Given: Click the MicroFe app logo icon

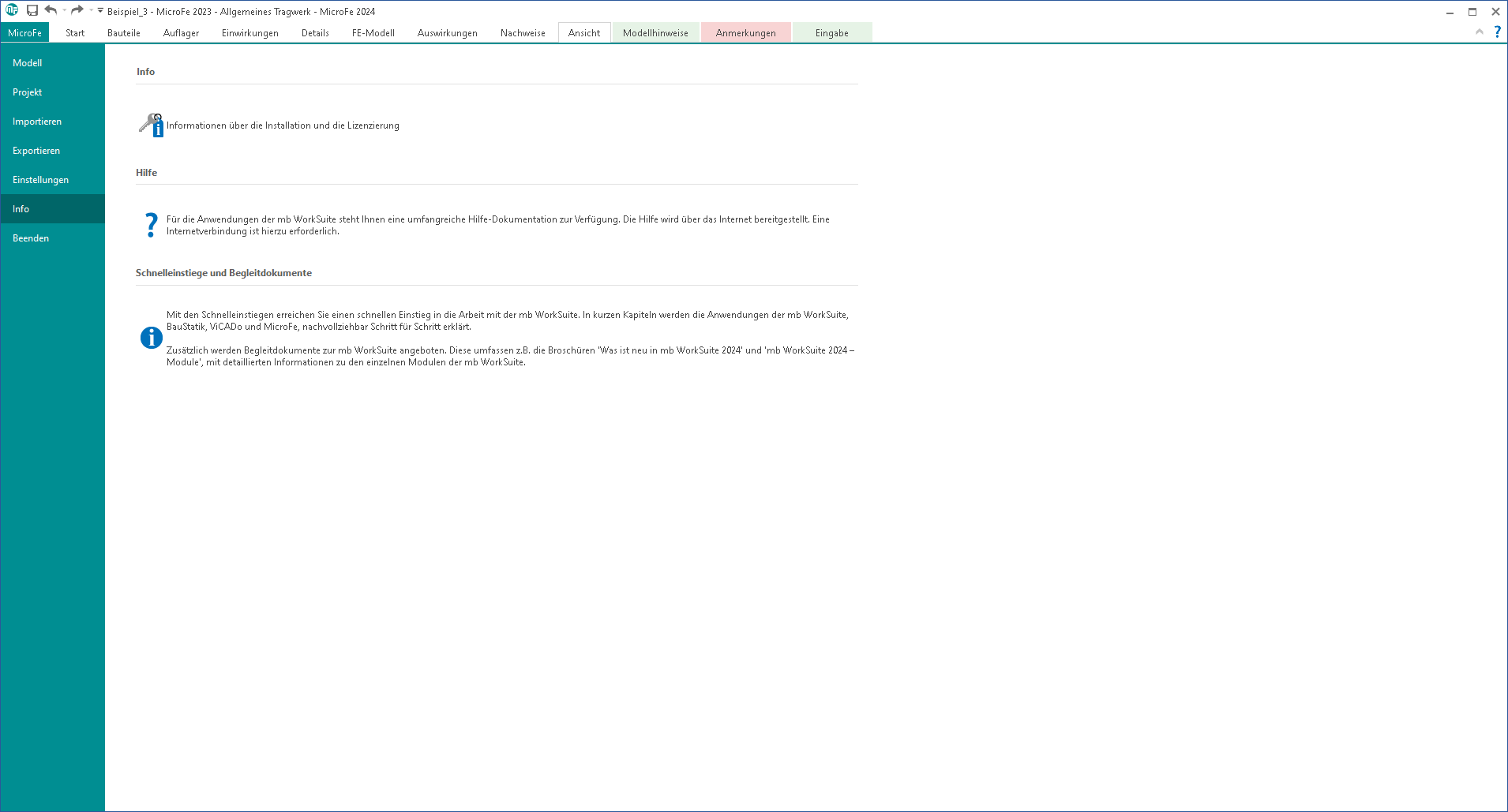Looking at the screenshot, I should click(x=12, y=10).
